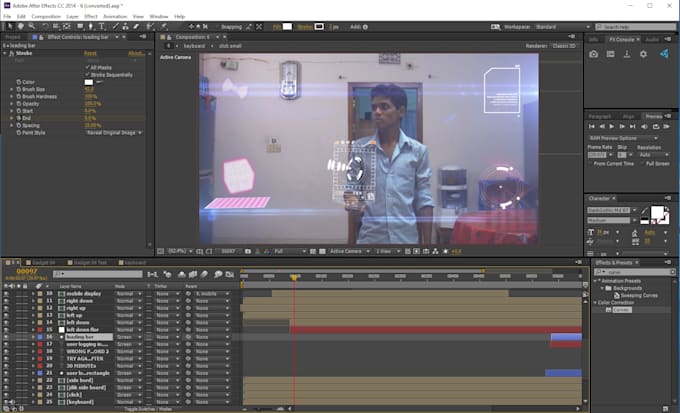Viewport: 680px width, 413px height.
Task: Select the Pen tool
Action: click(91, 26)
